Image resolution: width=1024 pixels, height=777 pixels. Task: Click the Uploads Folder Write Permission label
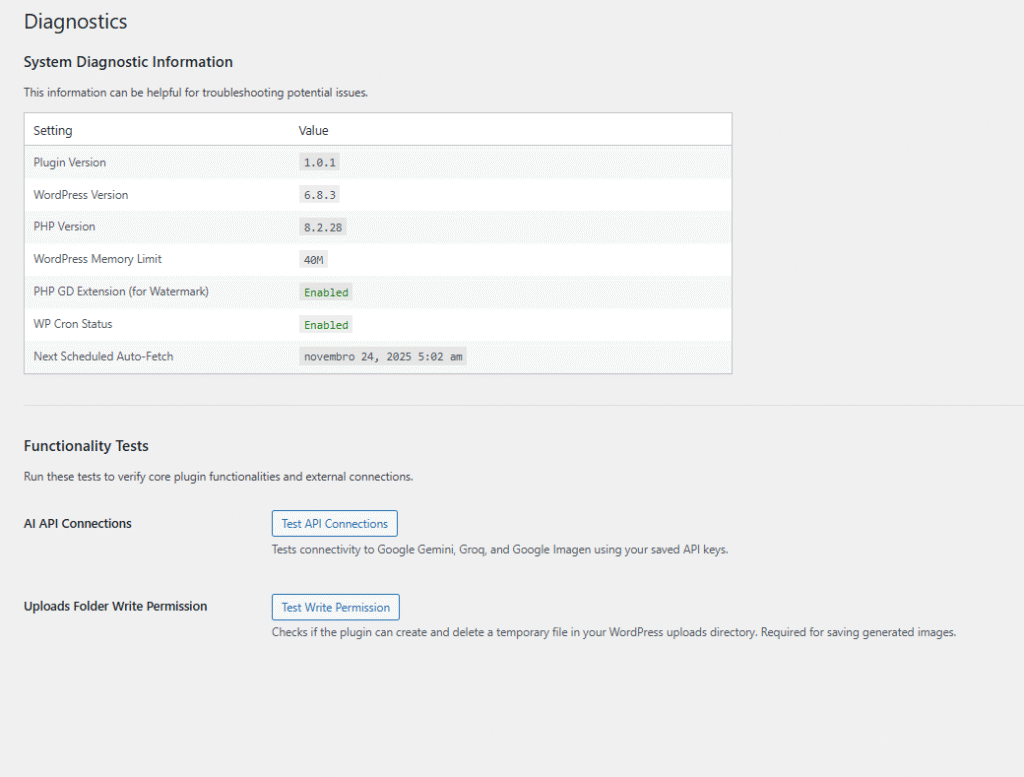click(115, 606)
